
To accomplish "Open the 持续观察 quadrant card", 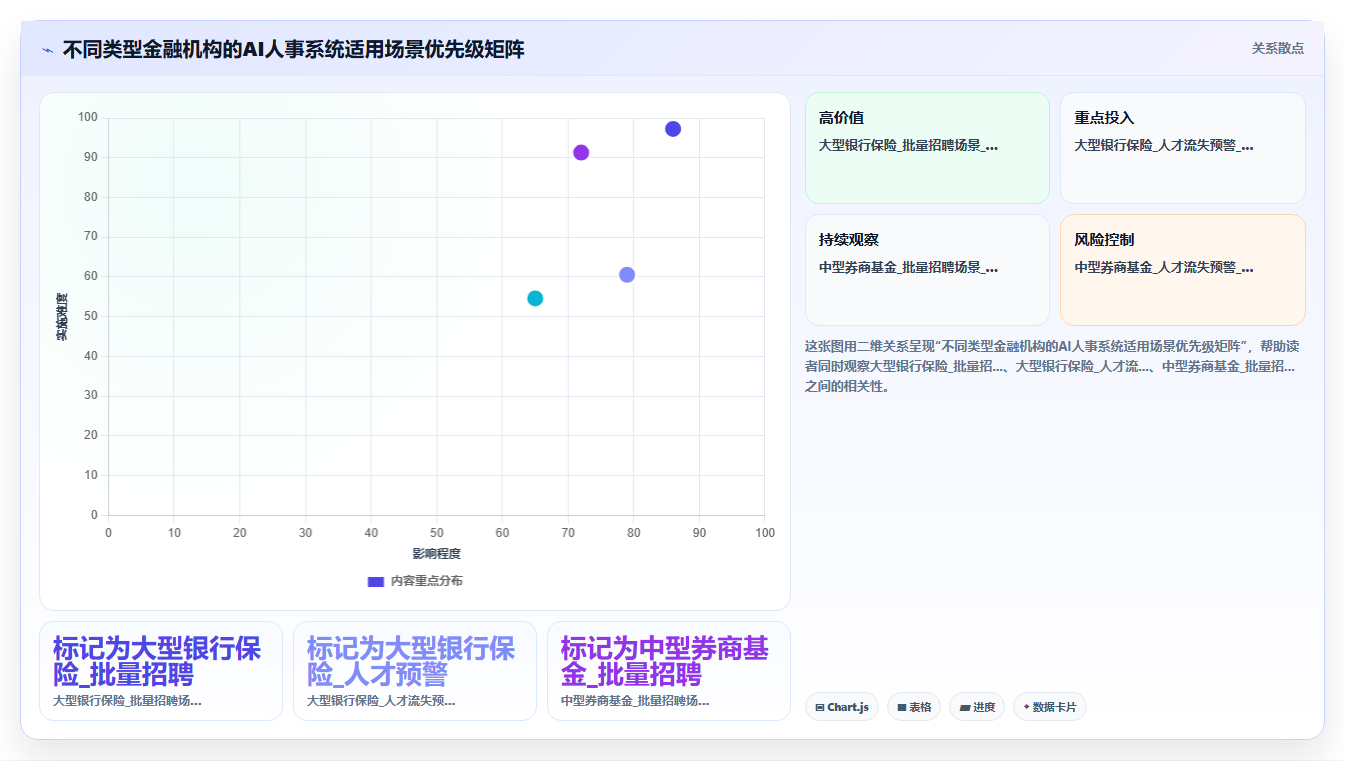I will 927,270.
